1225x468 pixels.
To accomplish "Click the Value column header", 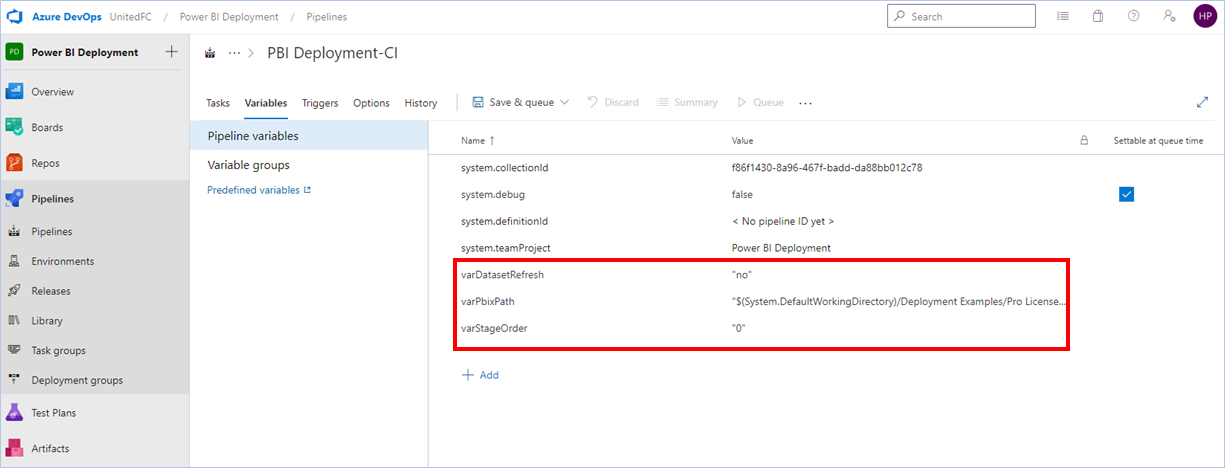I will click(742, 141).
